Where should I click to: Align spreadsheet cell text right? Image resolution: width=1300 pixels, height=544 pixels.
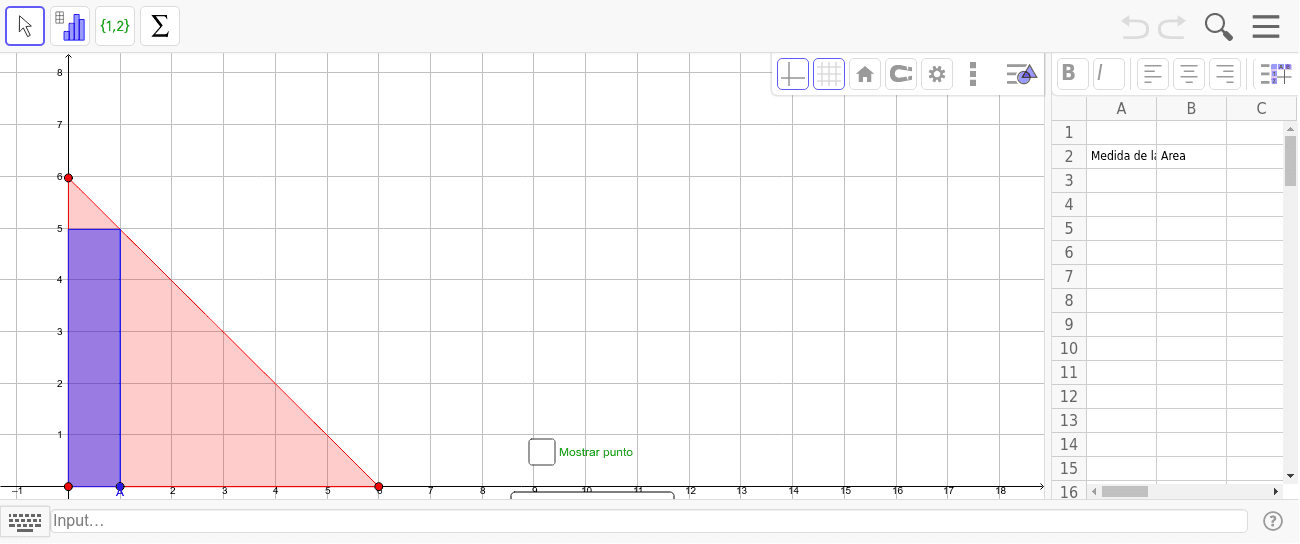point(1224,73)
